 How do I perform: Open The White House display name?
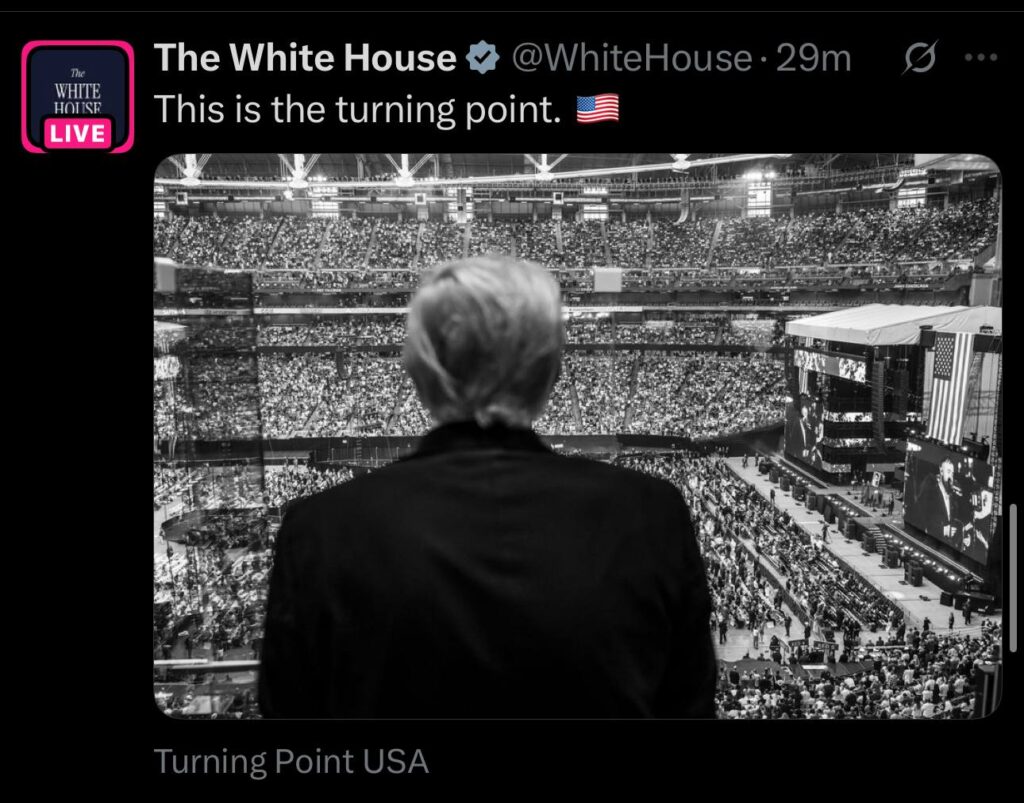[x=305, y=59]
